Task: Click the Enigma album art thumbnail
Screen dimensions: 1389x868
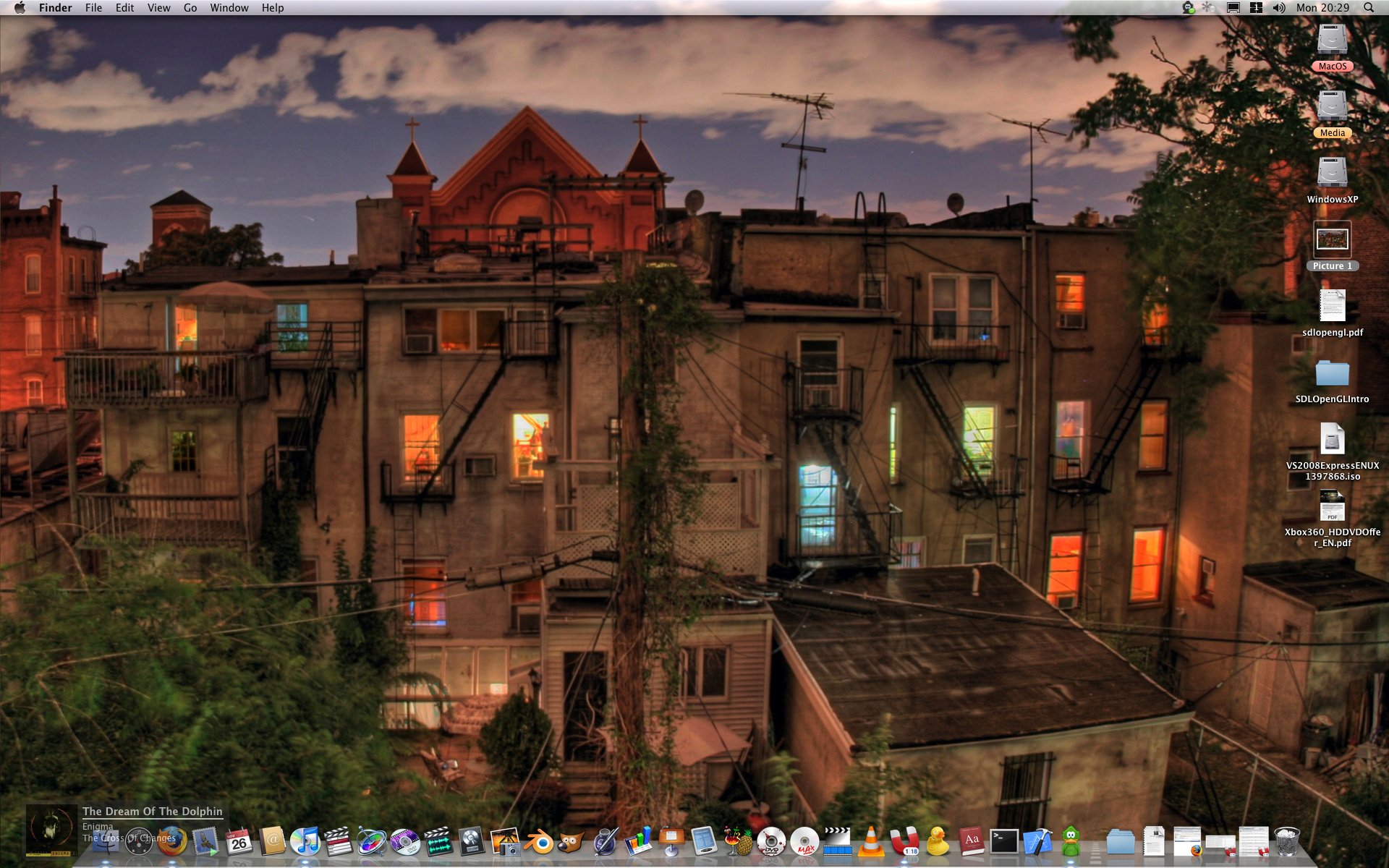Action: [x=51, y=832]
